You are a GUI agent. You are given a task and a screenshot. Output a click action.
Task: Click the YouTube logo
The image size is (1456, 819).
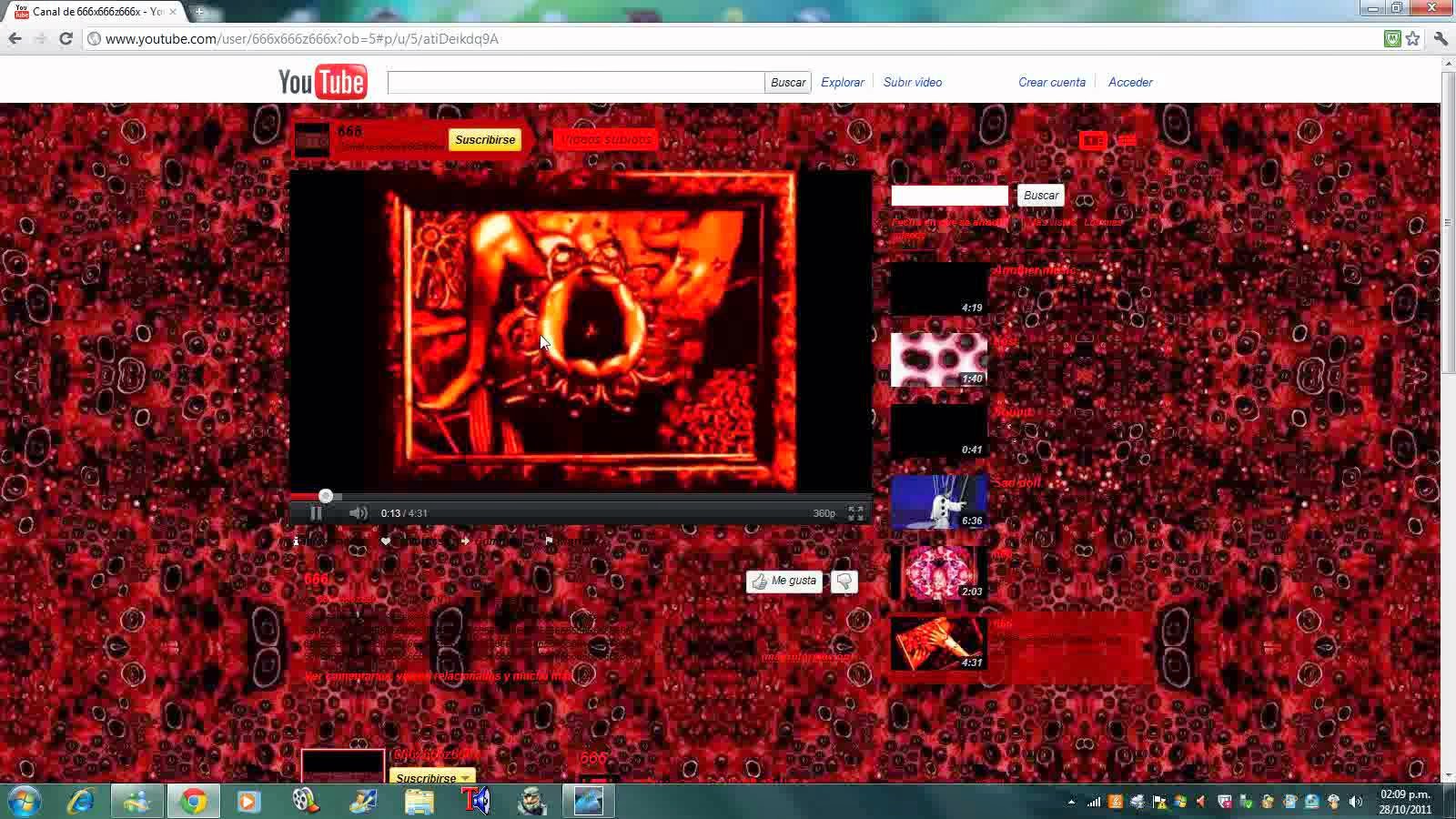[323, 82]
